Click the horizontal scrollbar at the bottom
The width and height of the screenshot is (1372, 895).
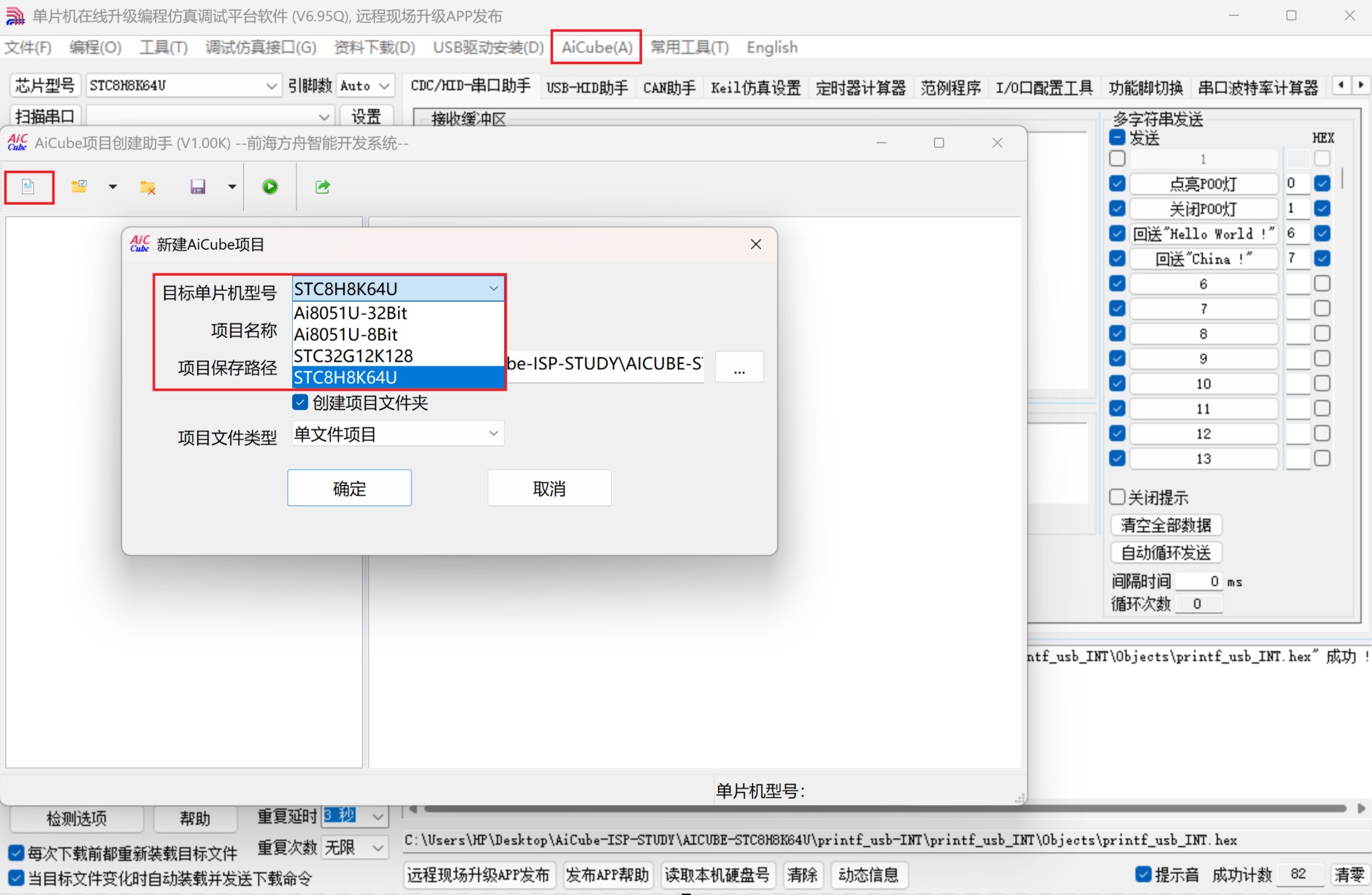(883, 809)
